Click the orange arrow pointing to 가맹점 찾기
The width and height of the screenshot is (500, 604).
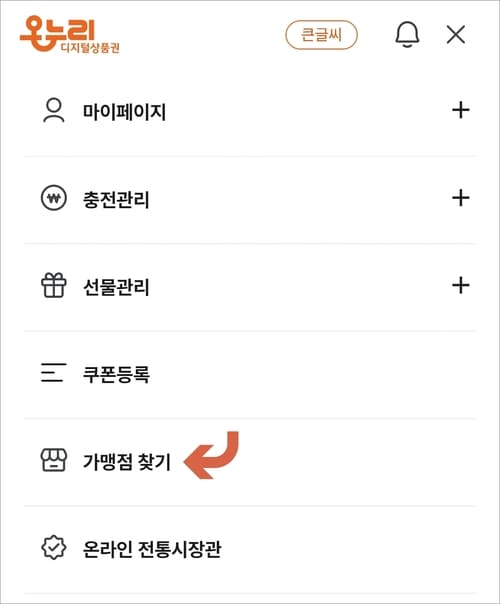[211, 455]
